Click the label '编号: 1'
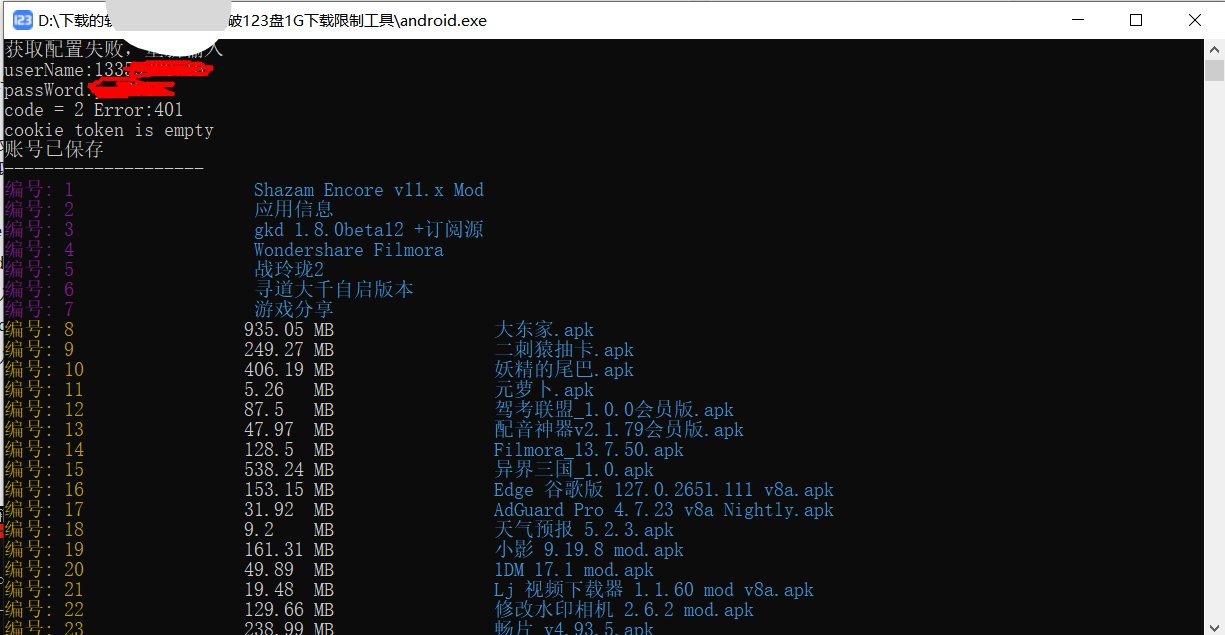Viewport: 1225px width, 635px height. coord(39,190)
